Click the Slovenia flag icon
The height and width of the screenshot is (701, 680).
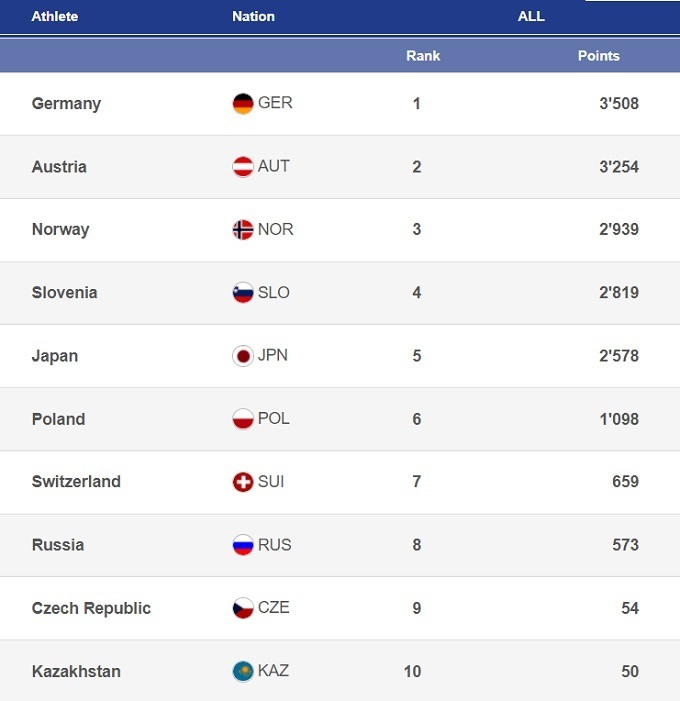[x=243, y=293]
